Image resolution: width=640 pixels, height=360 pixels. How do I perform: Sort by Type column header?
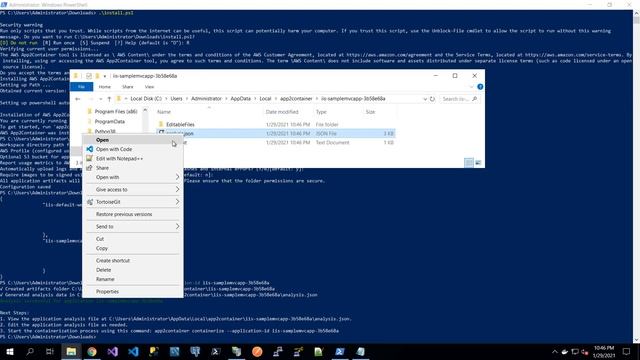pos(321,112)
